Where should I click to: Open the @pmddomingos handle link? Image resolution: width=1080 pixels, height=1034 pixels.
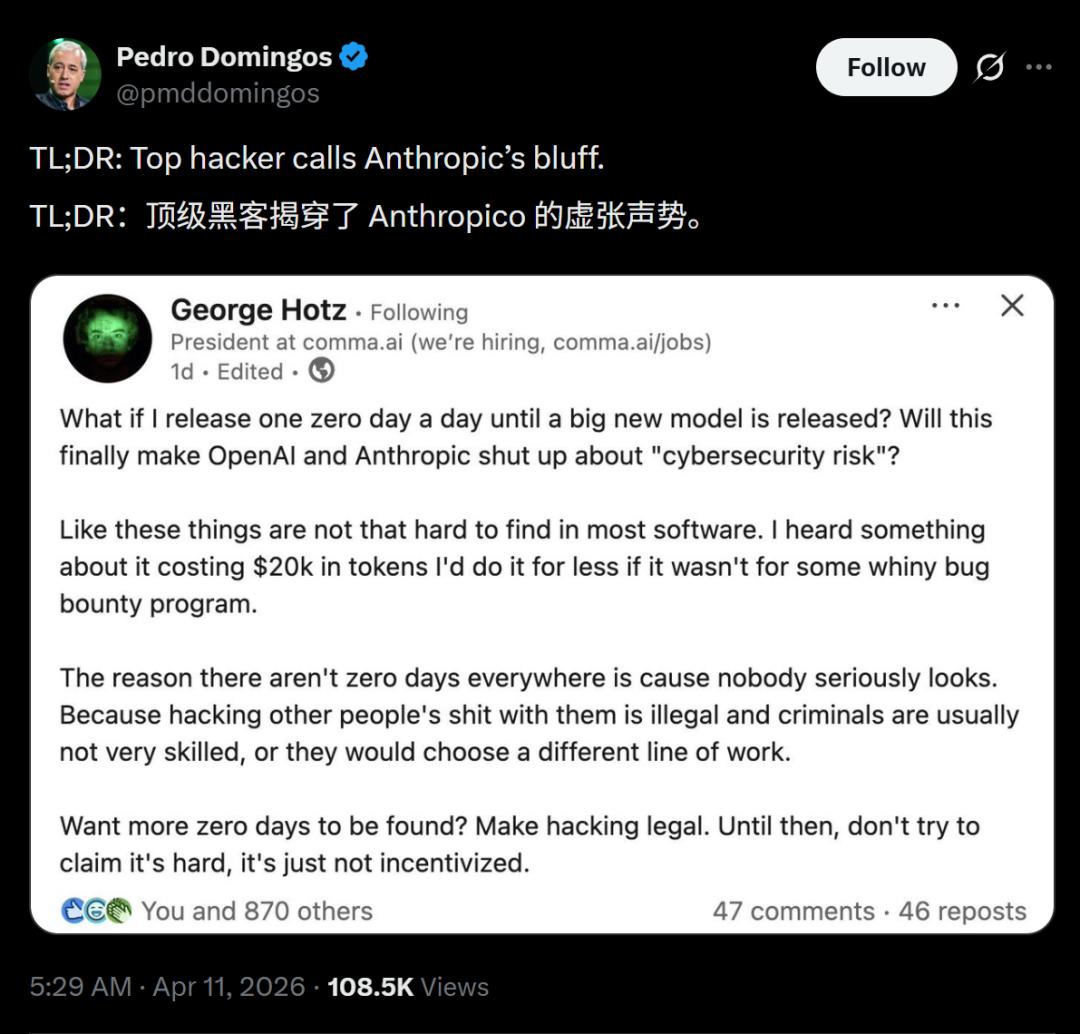[218, 93]
